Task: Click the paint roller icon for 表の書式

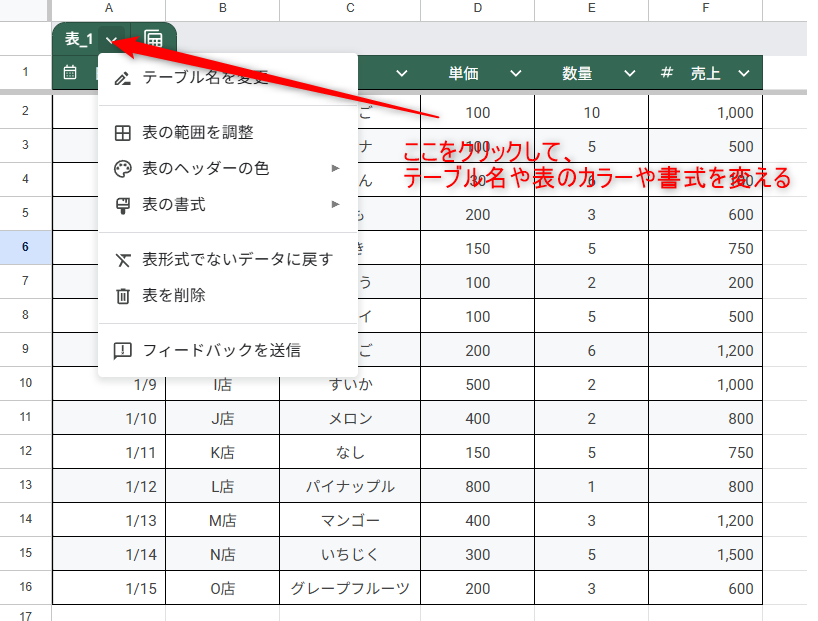Action: point(122,204)
